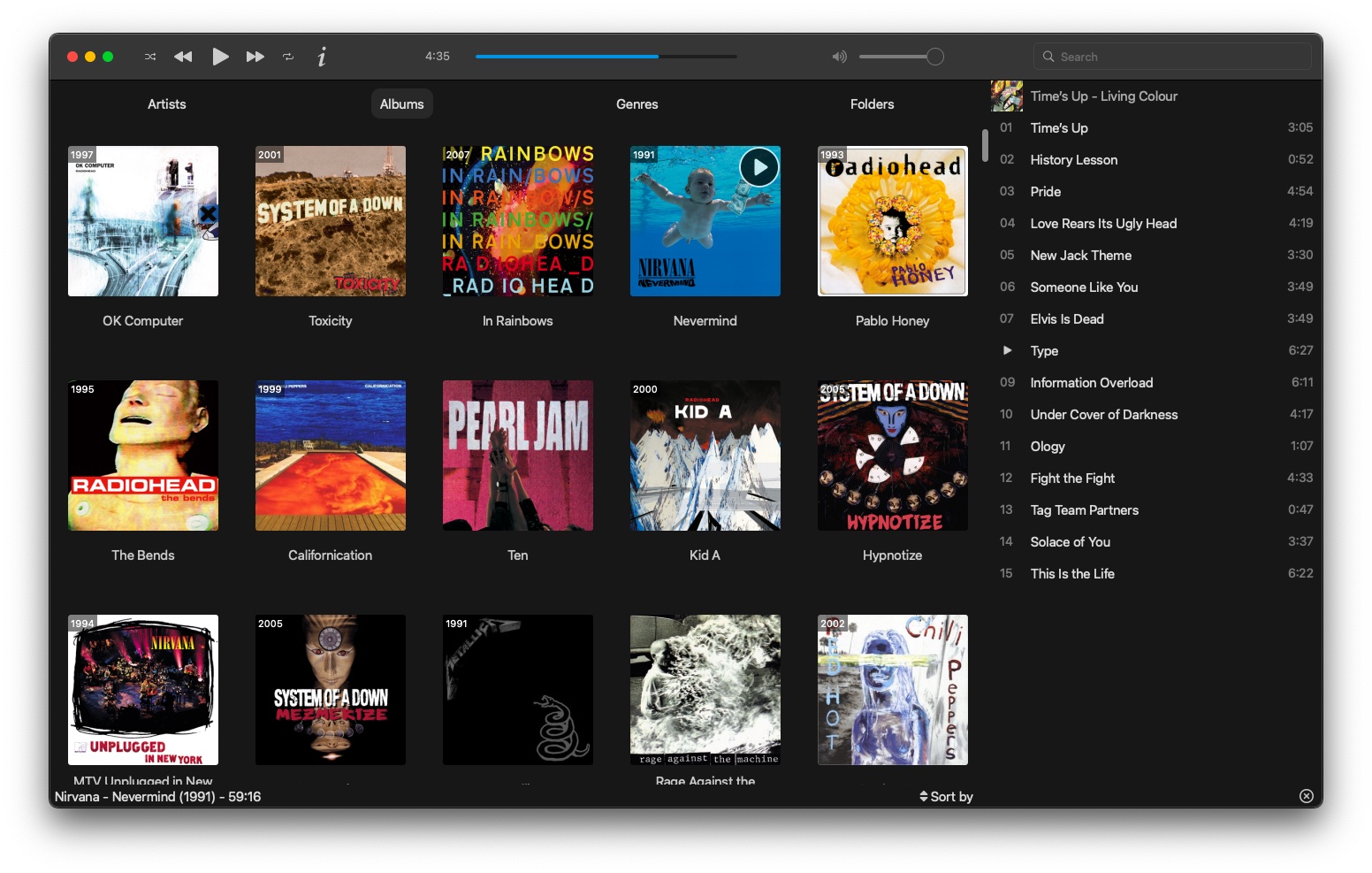
Task: Play the Nevermind album via overlay button
Action: point(759,166)
